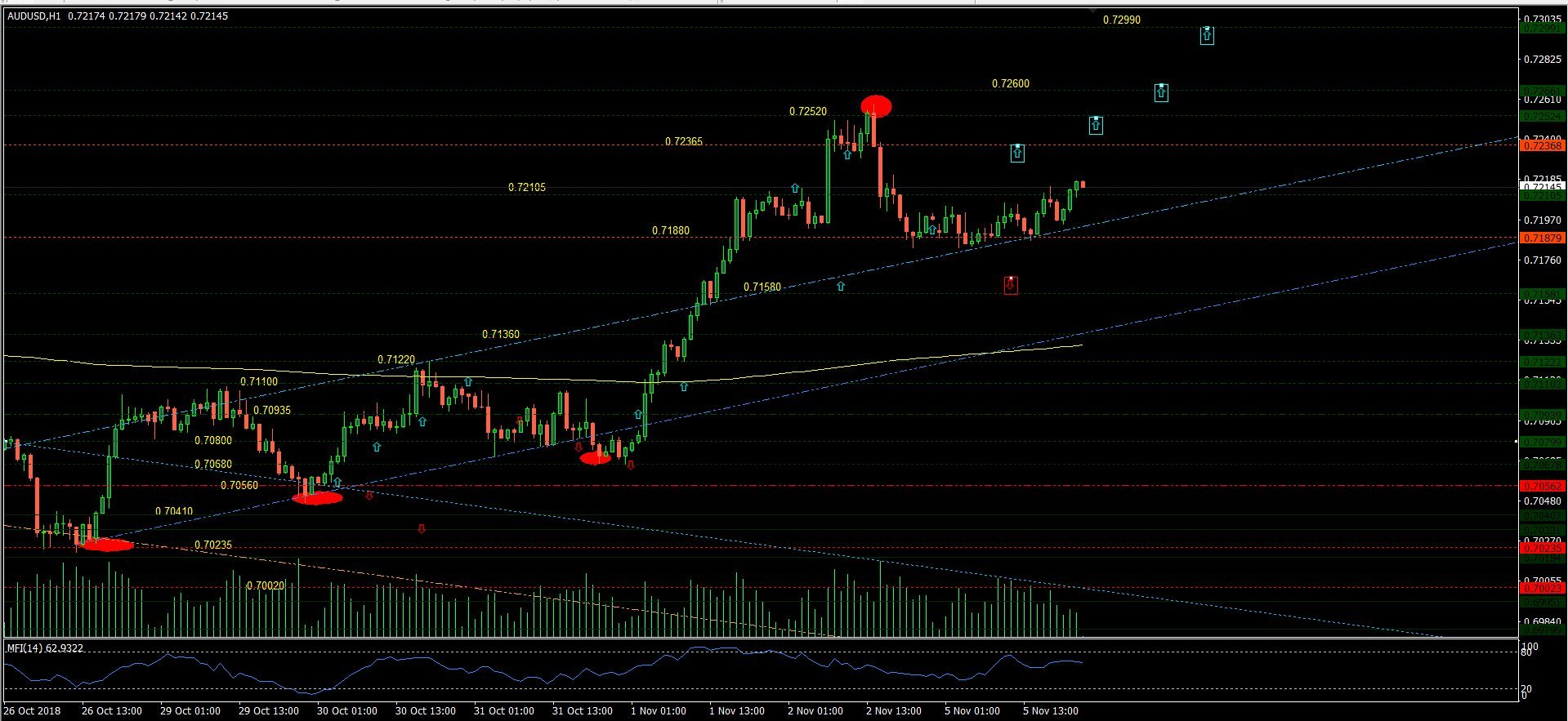Select the 2 Nov 01:00 time label
Image resolution: width=1568 pixels, height=721 pixels.
(815, 711)
